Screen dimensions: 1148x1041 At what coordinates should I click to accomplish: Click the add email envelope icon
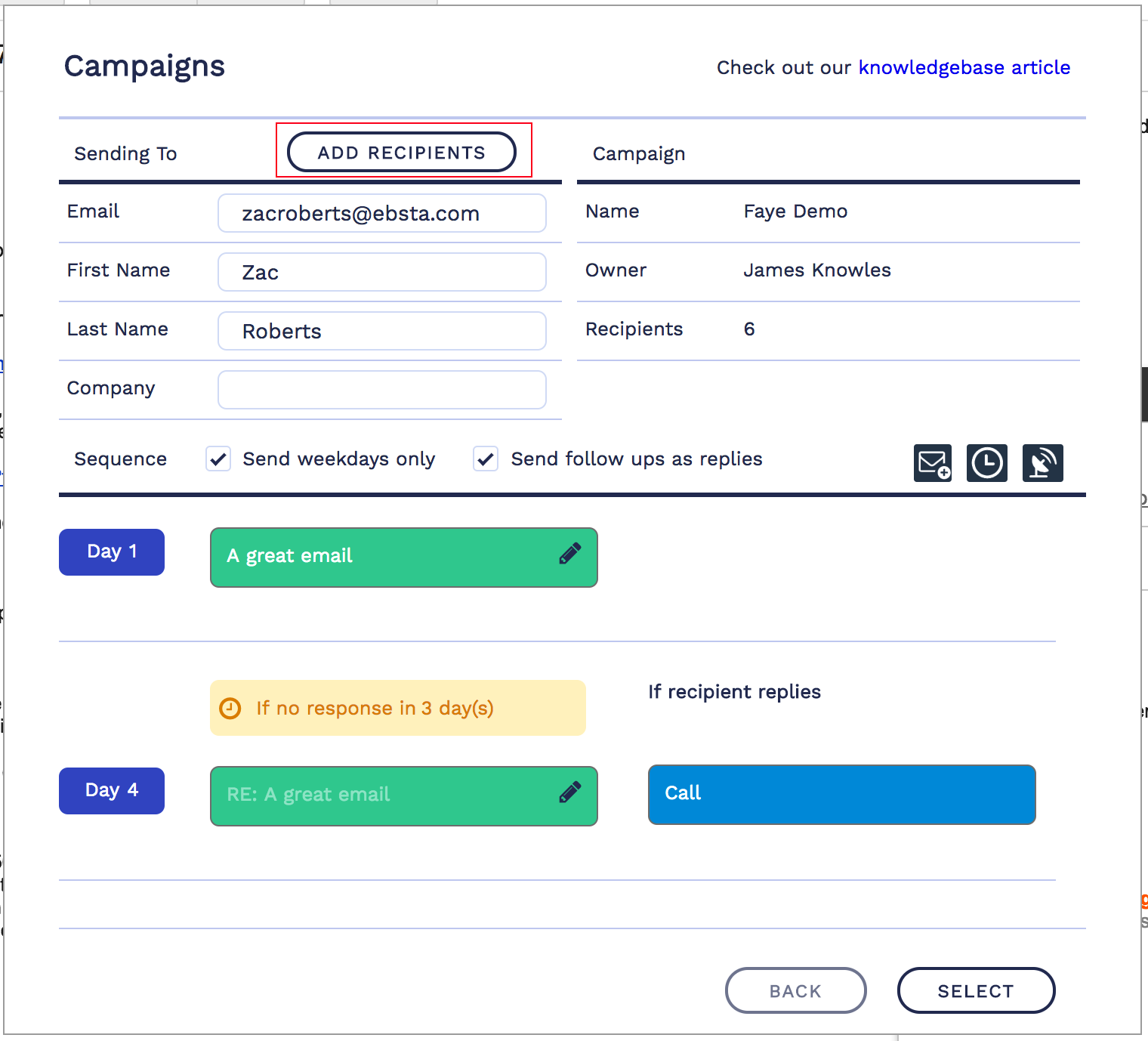tap(933, 463)
